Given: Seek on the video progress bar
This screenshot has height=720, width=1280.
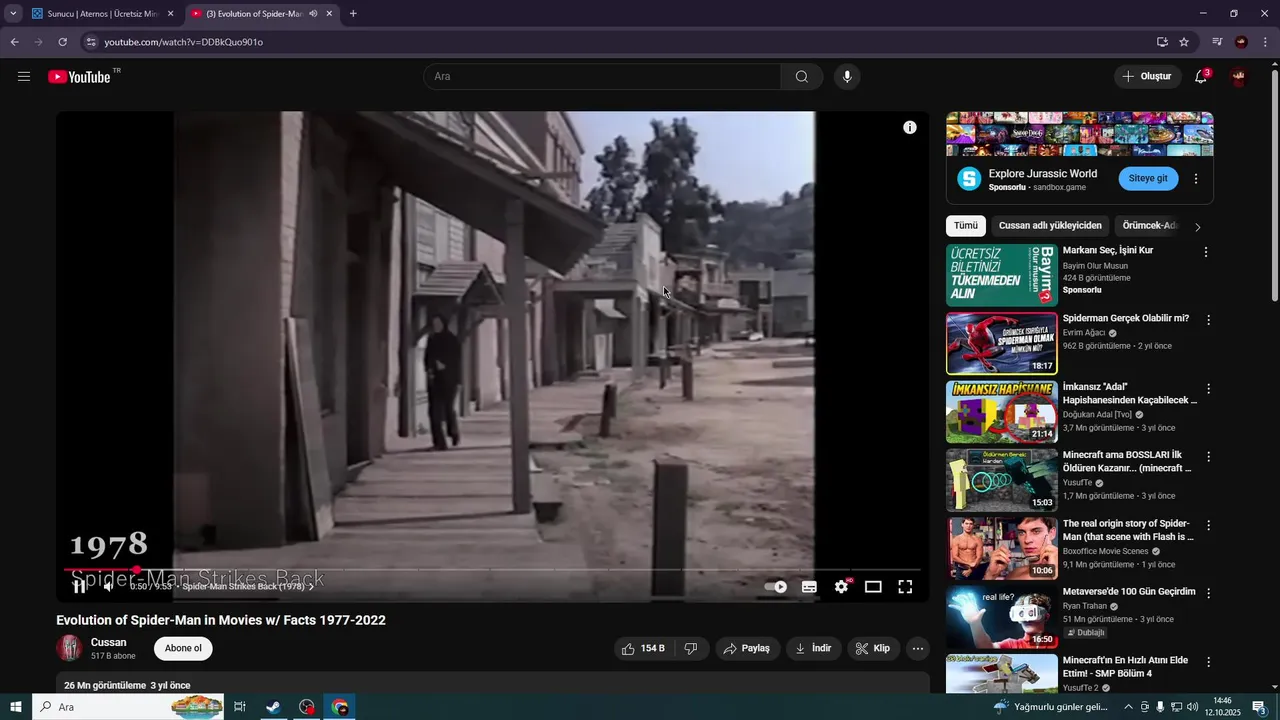Looking at the screenshot, I should [492, 570].
